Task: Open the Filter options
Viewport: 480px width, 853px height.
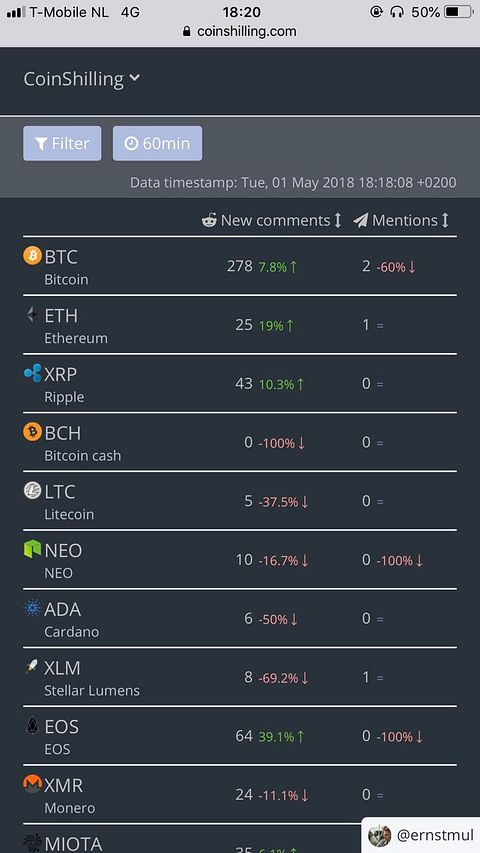Action: click(x=62, y=144)
